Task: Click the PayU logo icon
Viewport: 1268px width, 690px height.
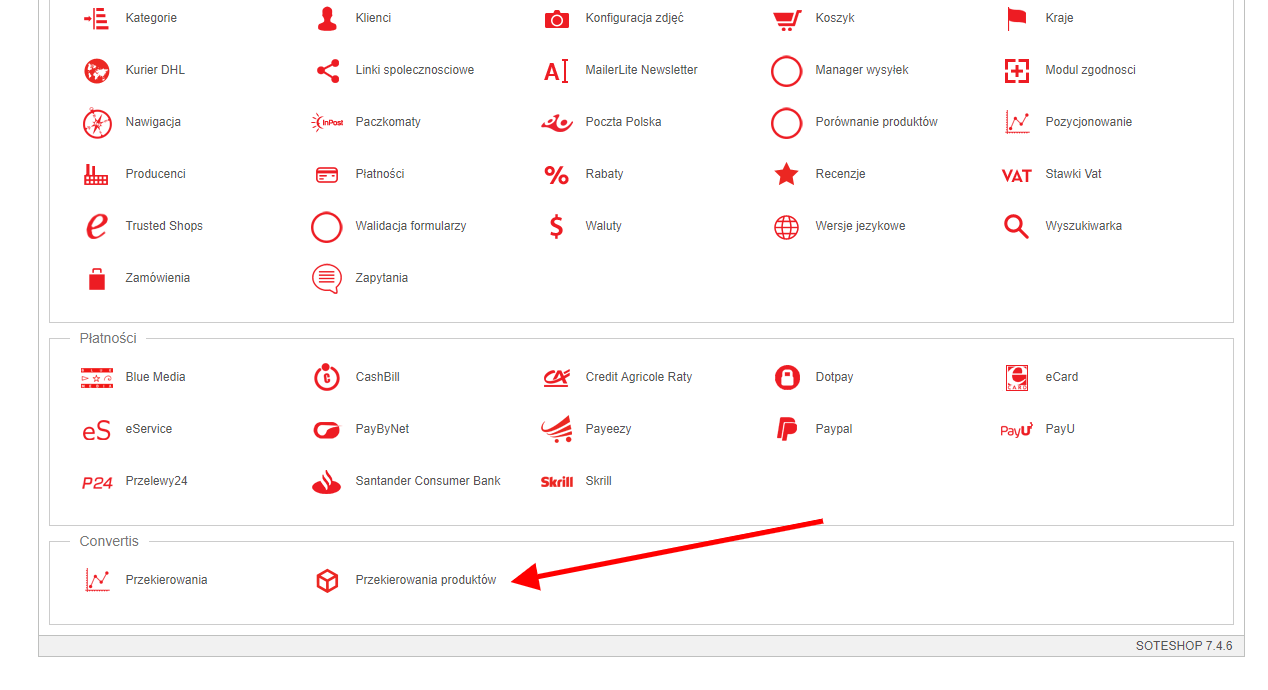Action: (x=1017, y=430)
